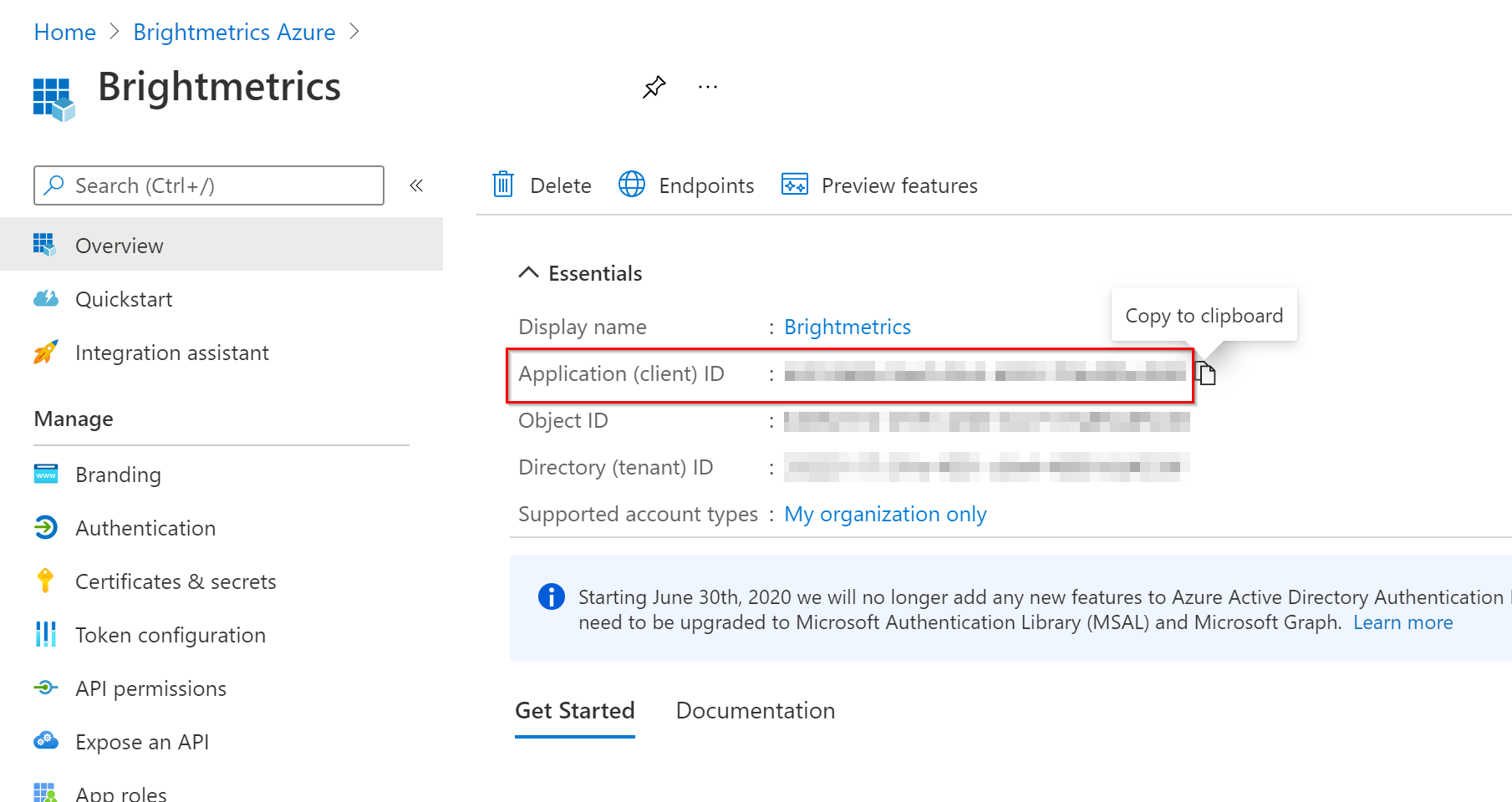Image resolution: width=1512 pixels, height=802 pixels.
Task: Open App roles in sidebar
Action: (x=121, y=793)
